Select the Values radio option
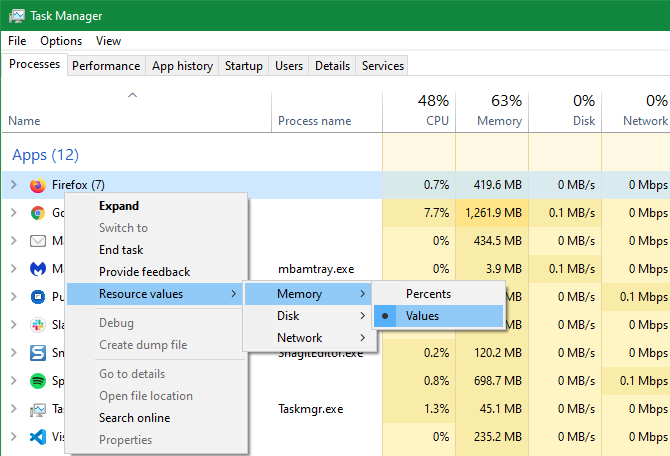This screenshot has height=456, width=670. (422, 316)
